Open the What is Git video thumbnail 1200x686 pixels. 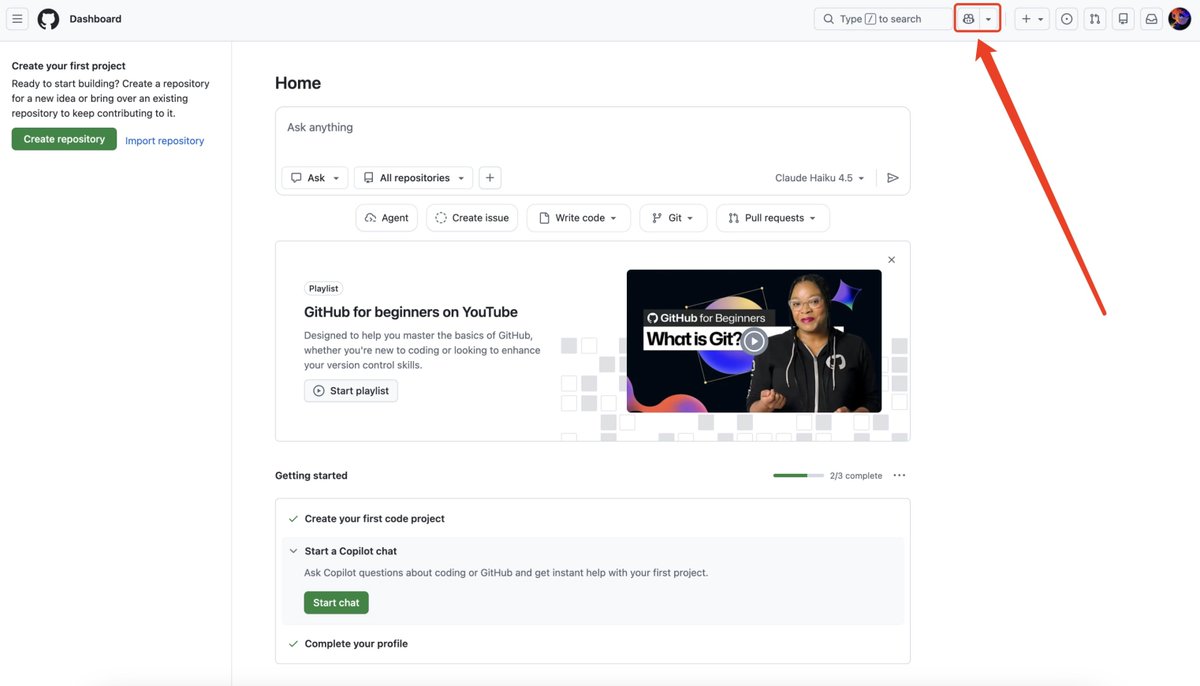click(754, 341)
